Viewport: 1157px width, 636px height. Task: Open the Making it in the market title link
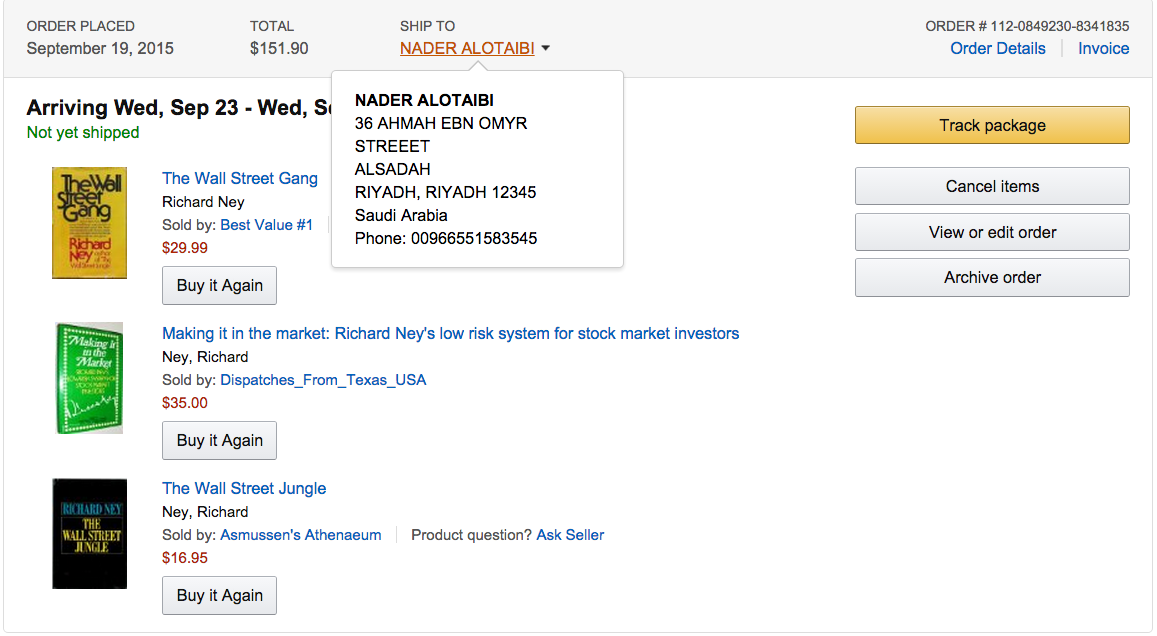(450, 333)
